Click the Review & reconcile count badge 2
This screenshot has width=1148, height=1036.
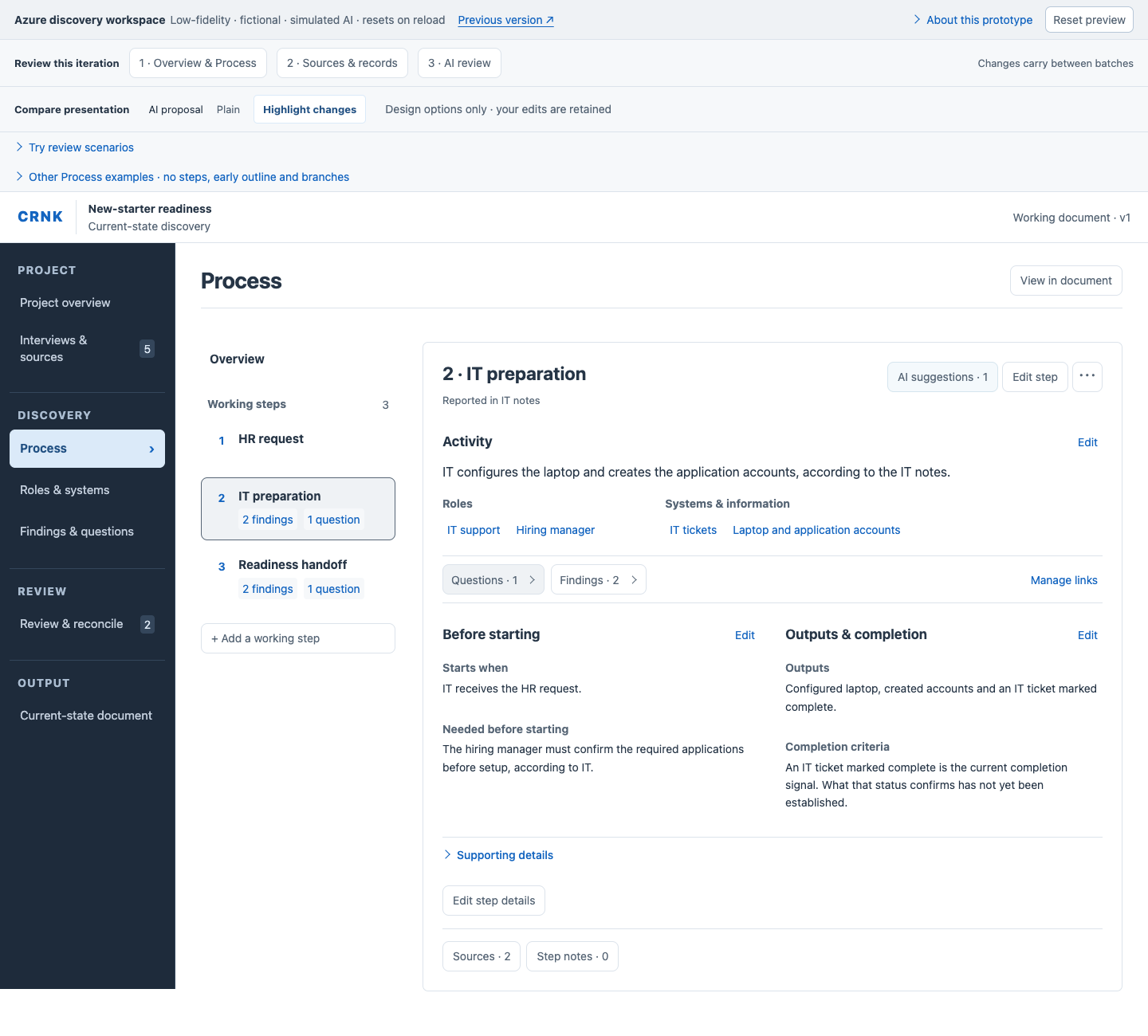[x=147, y=624]
